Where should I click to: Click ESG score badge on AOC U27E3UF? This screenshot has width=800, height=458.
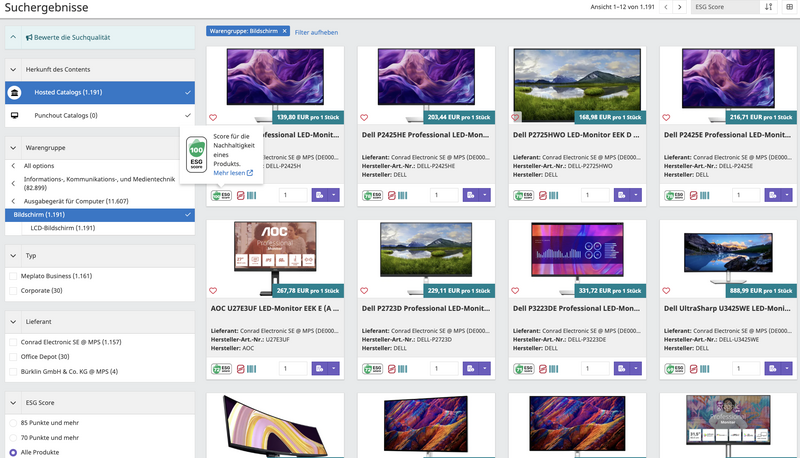click(x=221, y=369)
